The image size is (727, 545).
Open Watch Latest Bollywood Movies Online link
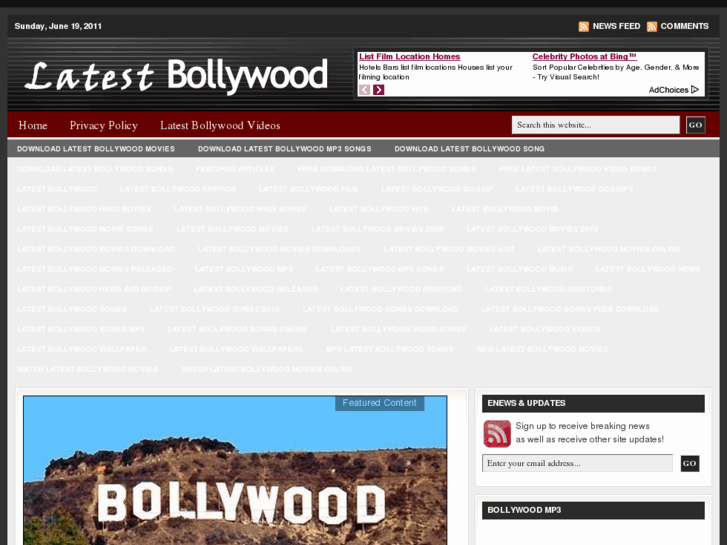267,369
